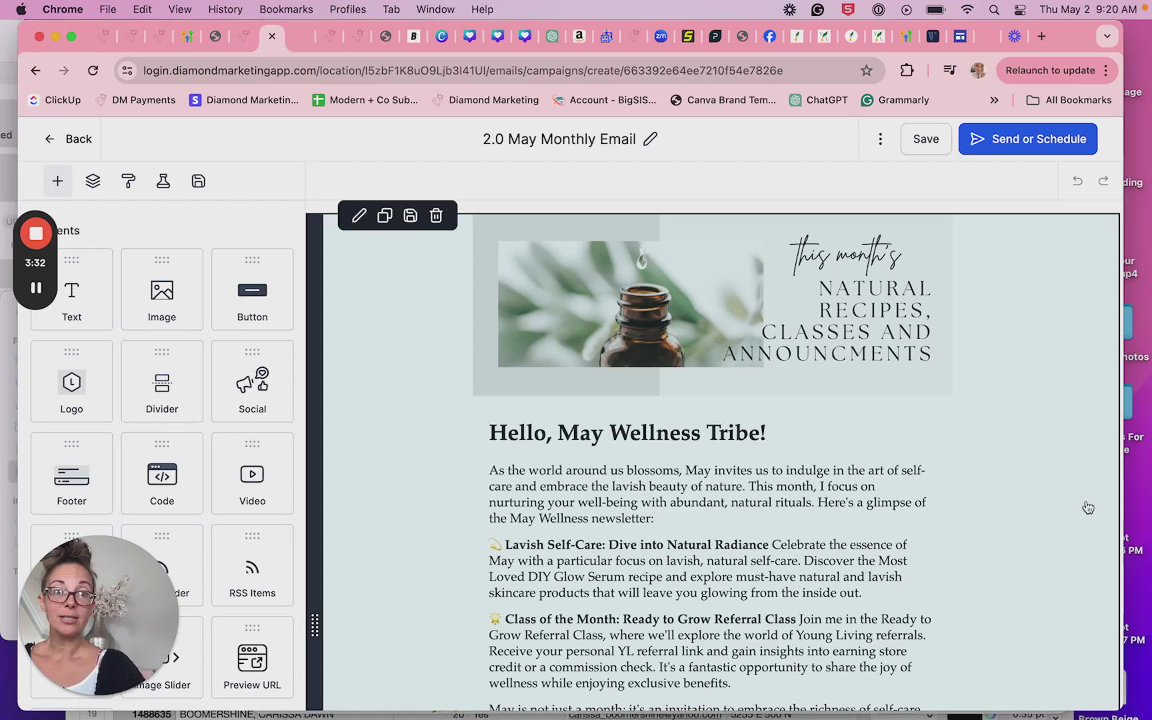Open the ChatGPT bookmark
1152x720 pixels.
click(x=818, y=100)
